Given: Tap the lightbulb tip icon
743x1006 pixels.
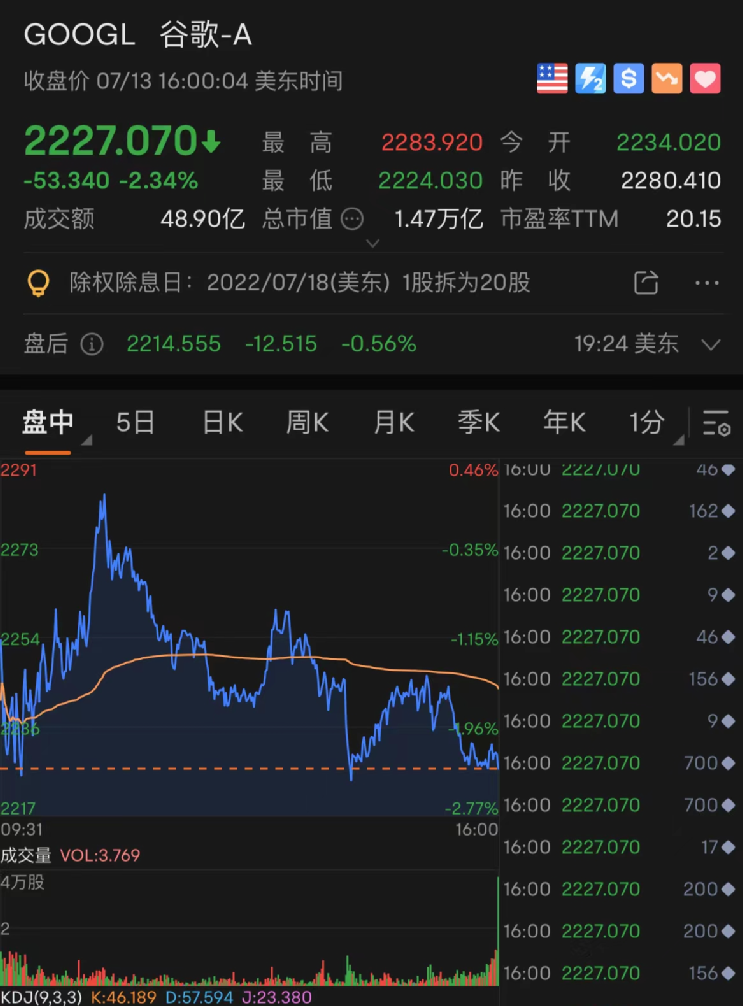Looking at the screenshot, I should coord(38,283).
